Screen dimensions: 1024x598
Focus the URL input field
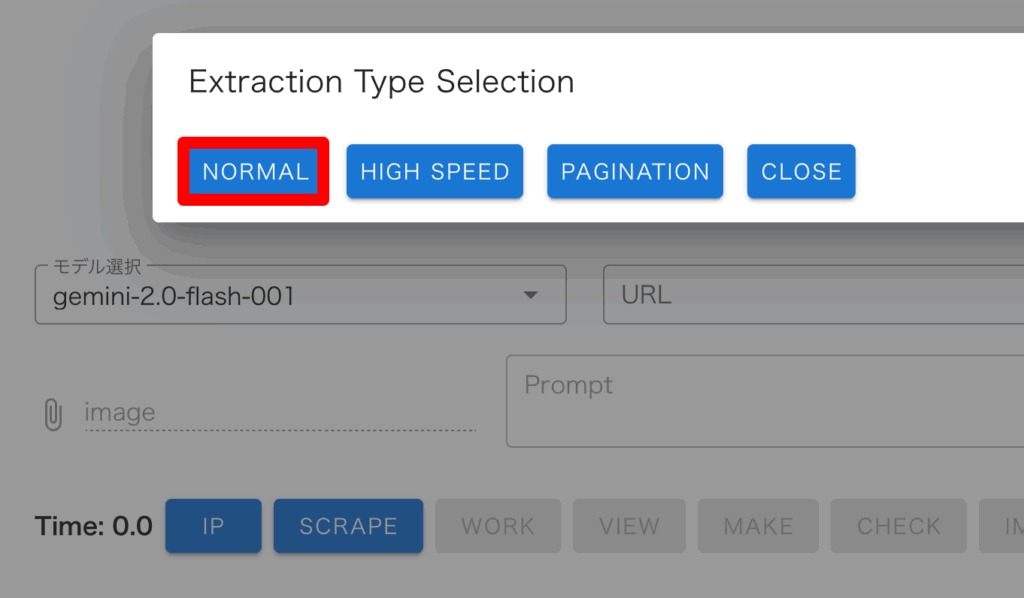click(812, 296)
